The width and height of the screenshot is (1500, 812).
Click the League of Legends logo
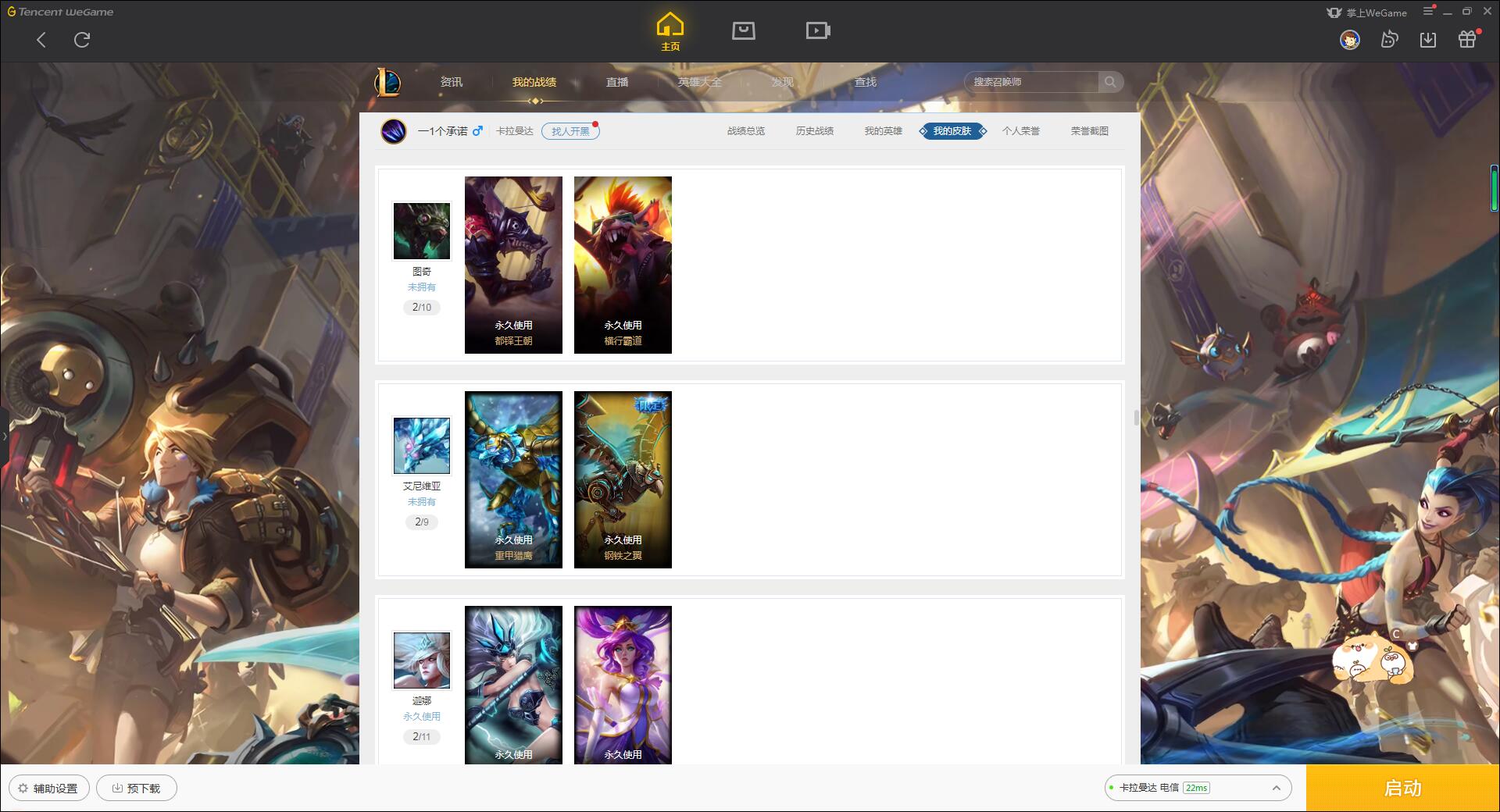coord(388,82)
